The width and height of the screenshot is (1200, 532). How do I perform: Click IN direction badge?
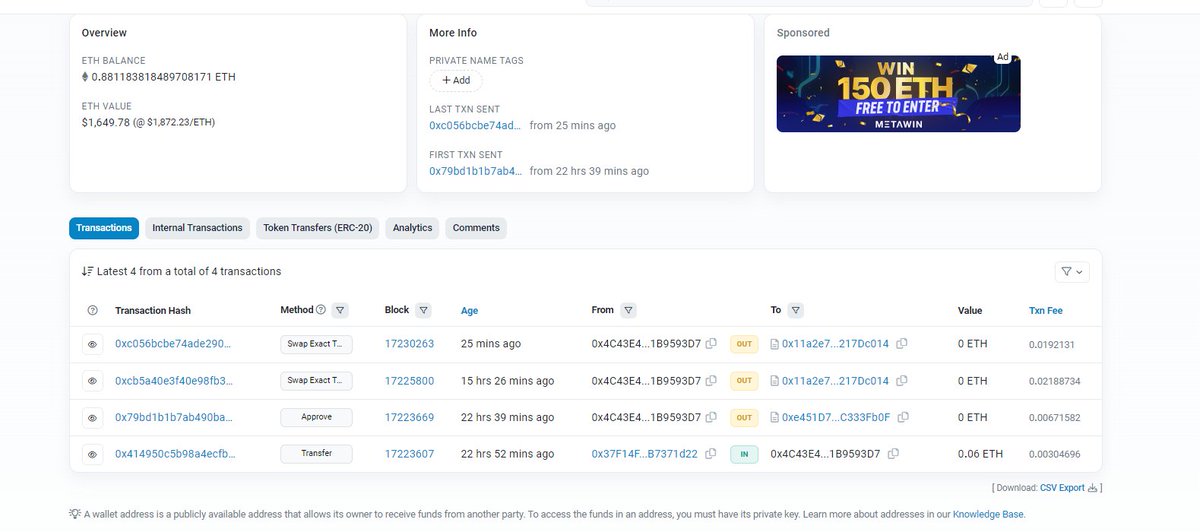click(744, 454)
